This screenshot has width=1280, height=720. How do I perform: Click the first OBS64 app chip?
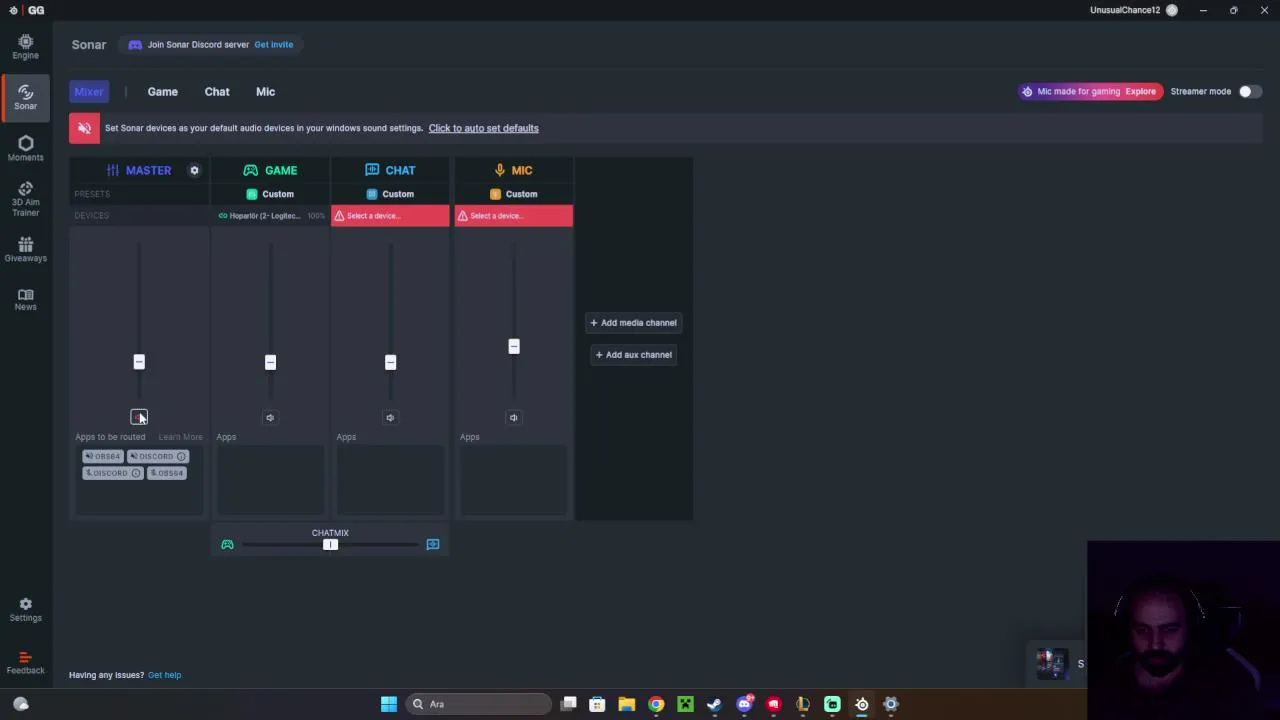(102, 456)
